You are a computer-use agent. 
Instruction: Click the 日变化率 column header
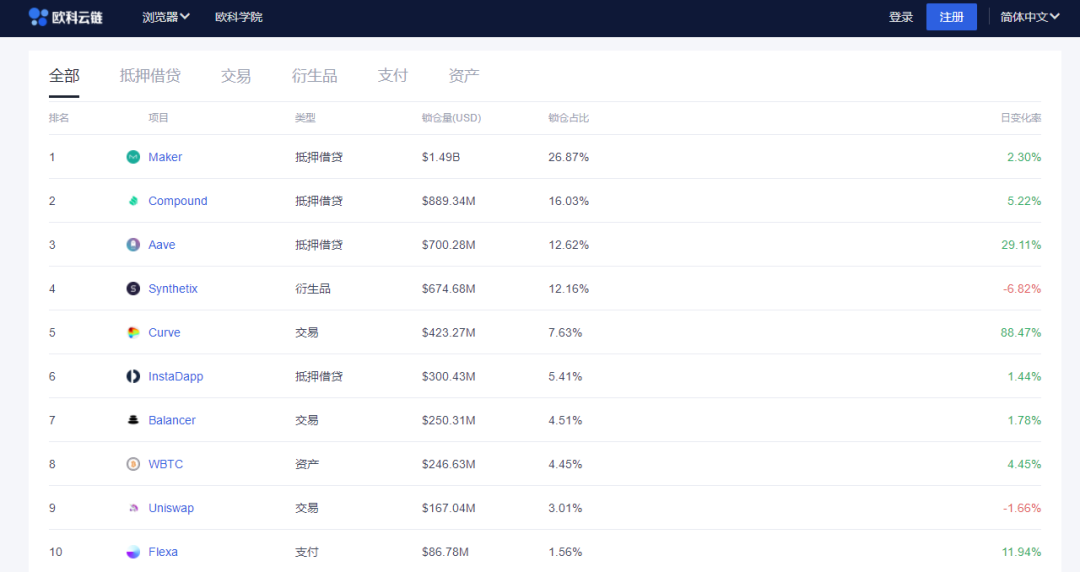pos(1021,118)
